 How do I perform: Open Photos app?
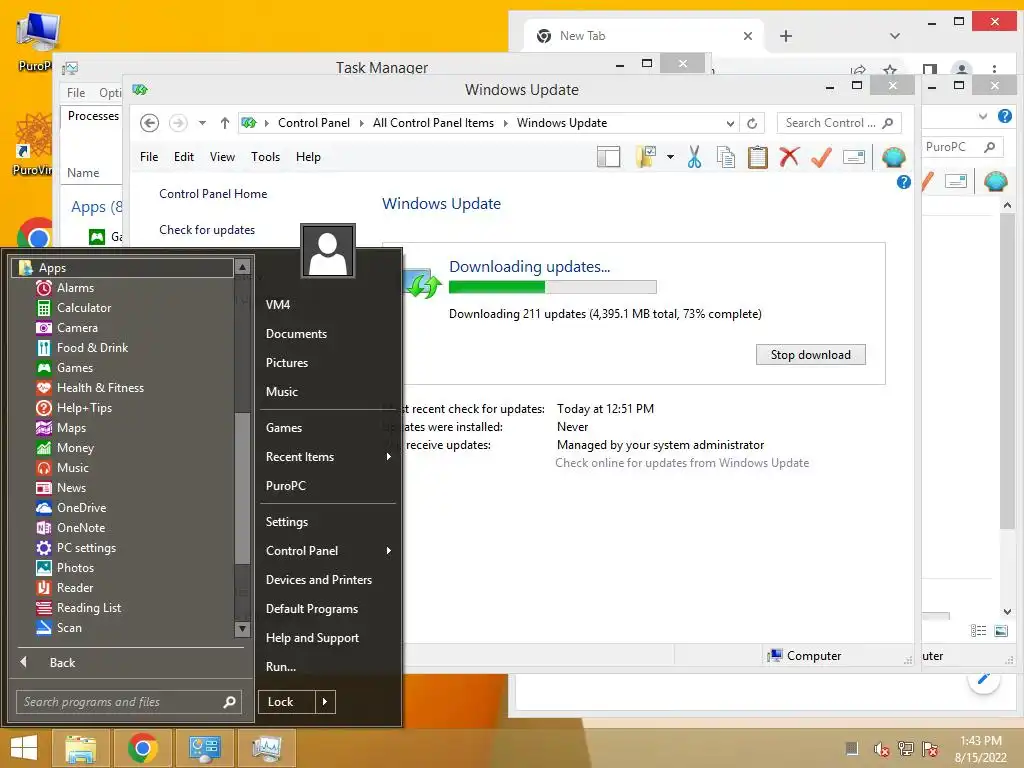[65, 568]
